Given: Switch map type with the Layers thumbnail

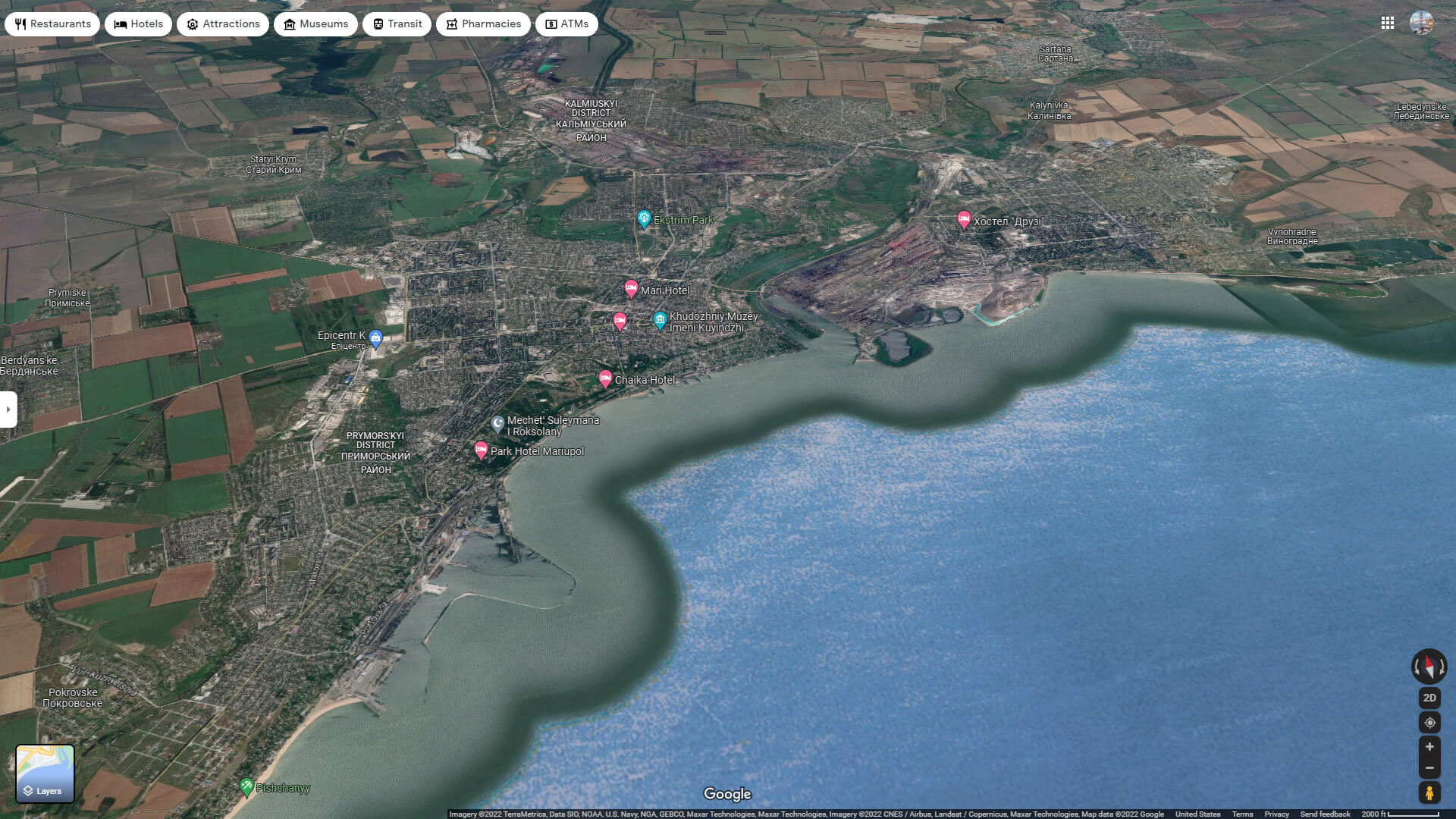Looking at the screenshot, I should tap(45, 773).
